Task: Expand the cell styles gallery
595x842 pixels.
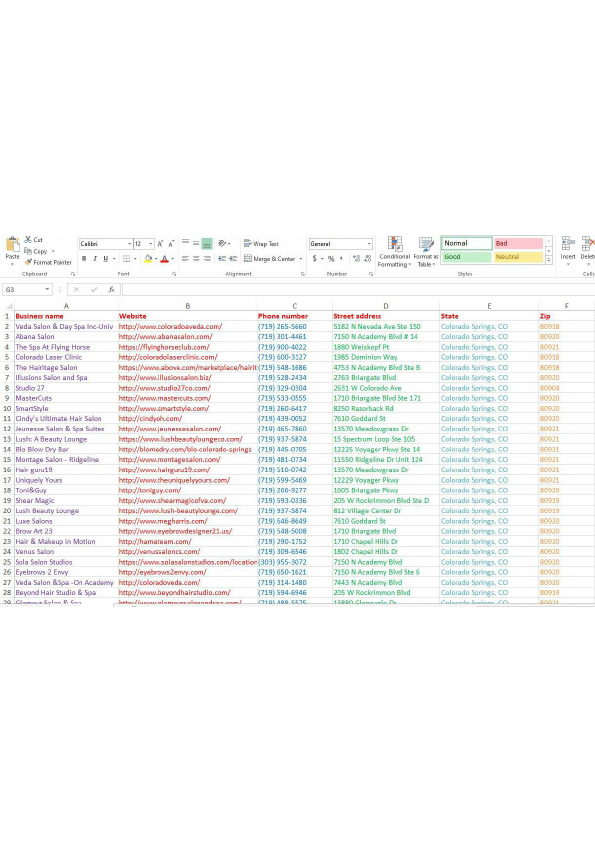Action: (549, 260)
